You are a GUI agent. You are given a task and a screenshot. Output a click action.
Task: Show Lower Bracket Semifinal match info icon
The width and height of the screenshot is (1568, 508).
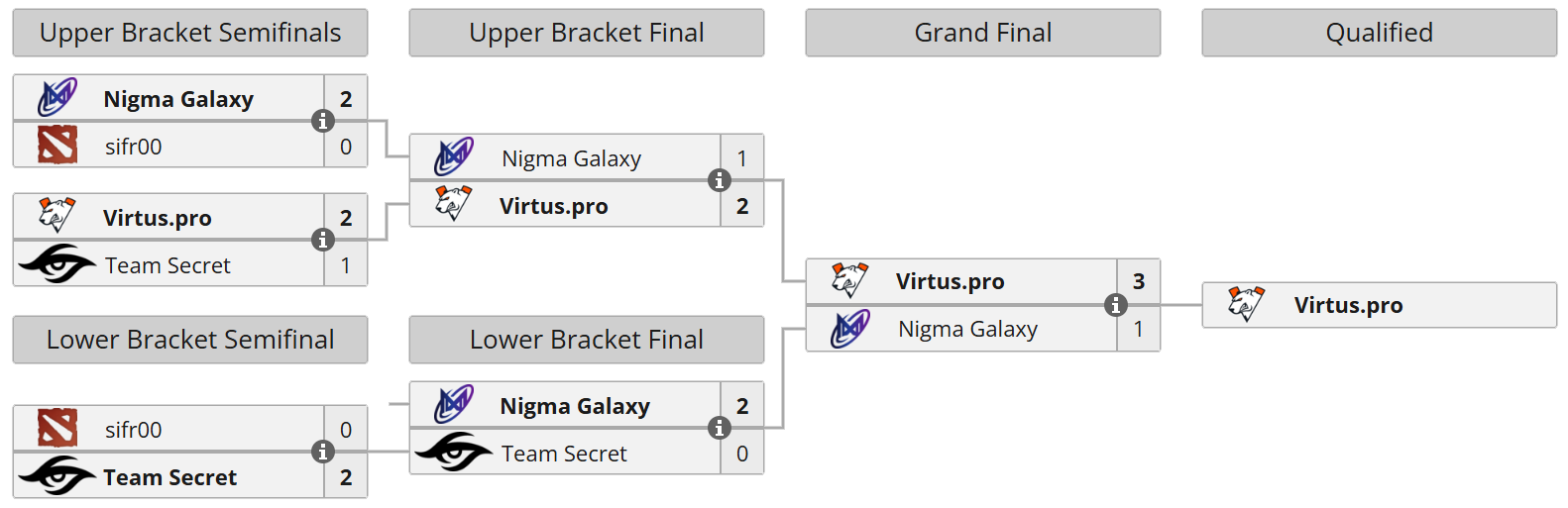click(323, 452)
